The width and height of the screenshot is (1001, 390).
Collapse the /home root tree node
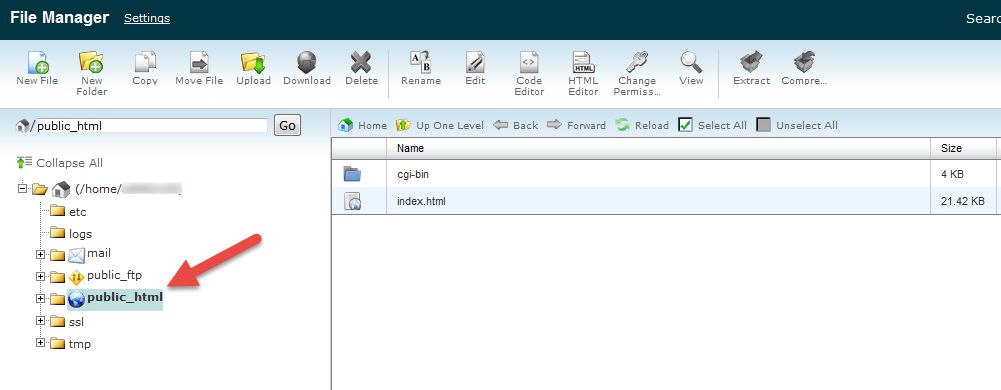point(23,189)
